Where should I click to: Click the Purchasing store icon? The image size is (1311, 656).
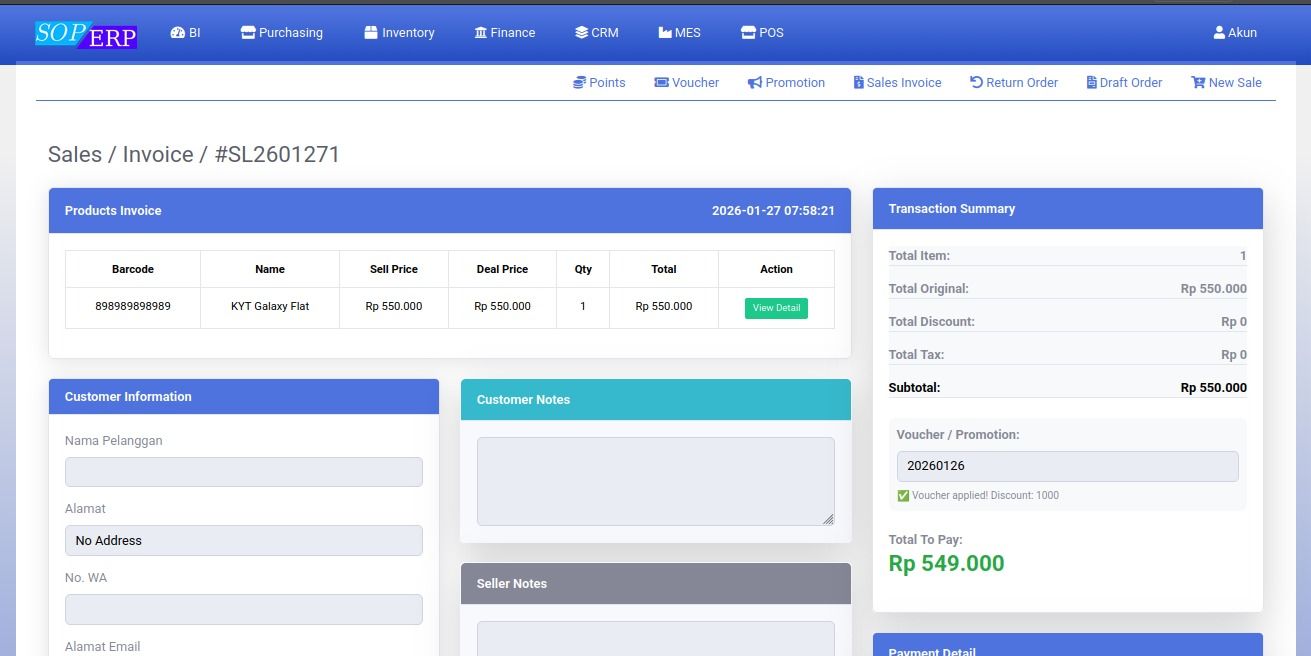pos(248,33)
